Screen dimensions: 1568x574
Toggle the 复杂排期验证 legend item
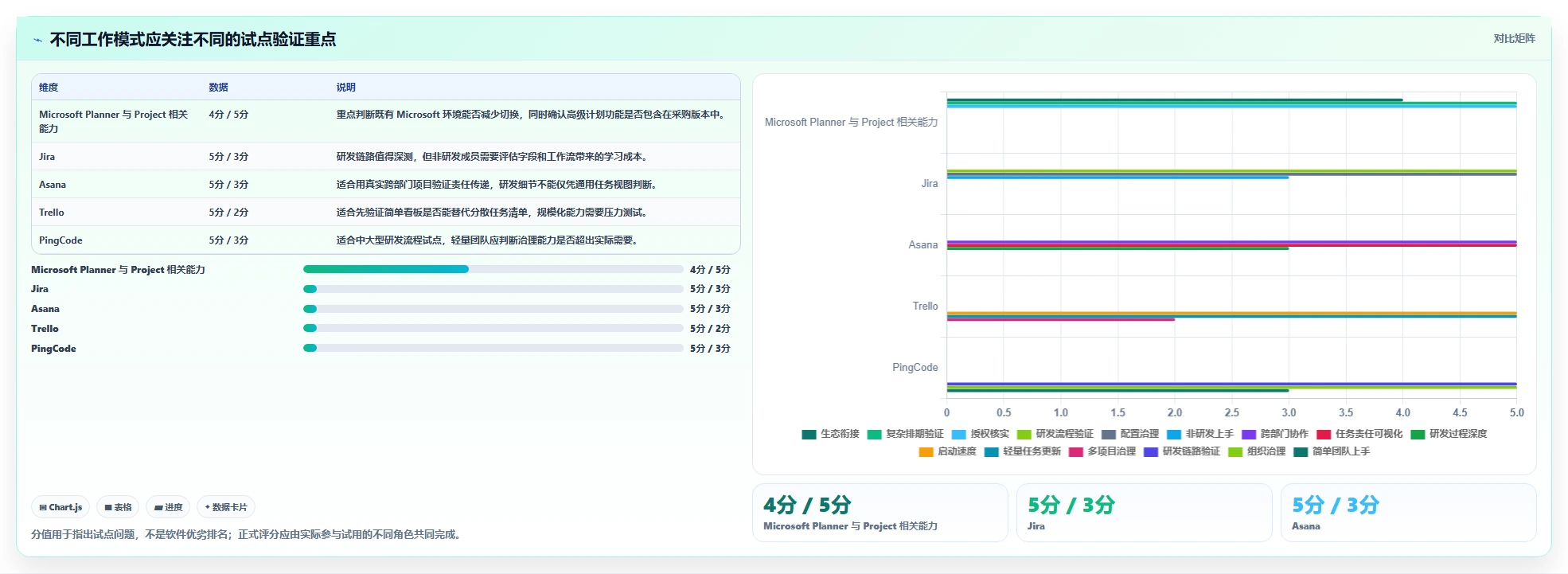click(905, 434)
